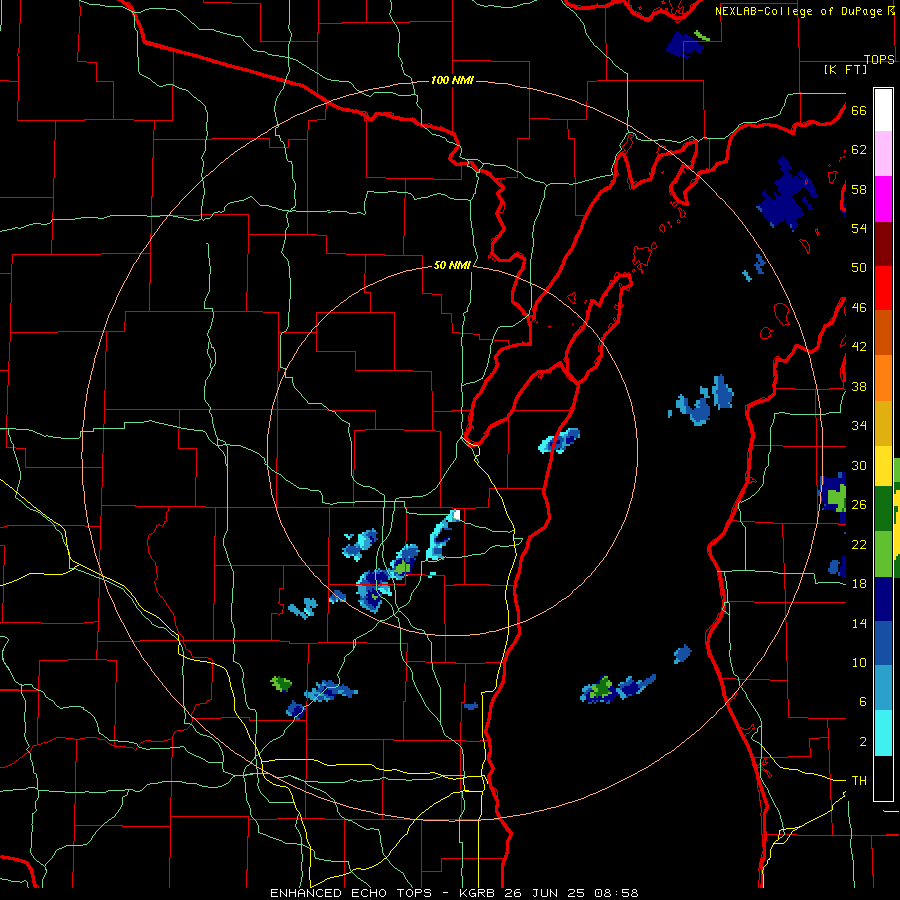Viewport: 900px width, 900px height.
Task: Click the black TH swatch at the legend bottom
Action: pyautogui.click(x=883, y=778)
